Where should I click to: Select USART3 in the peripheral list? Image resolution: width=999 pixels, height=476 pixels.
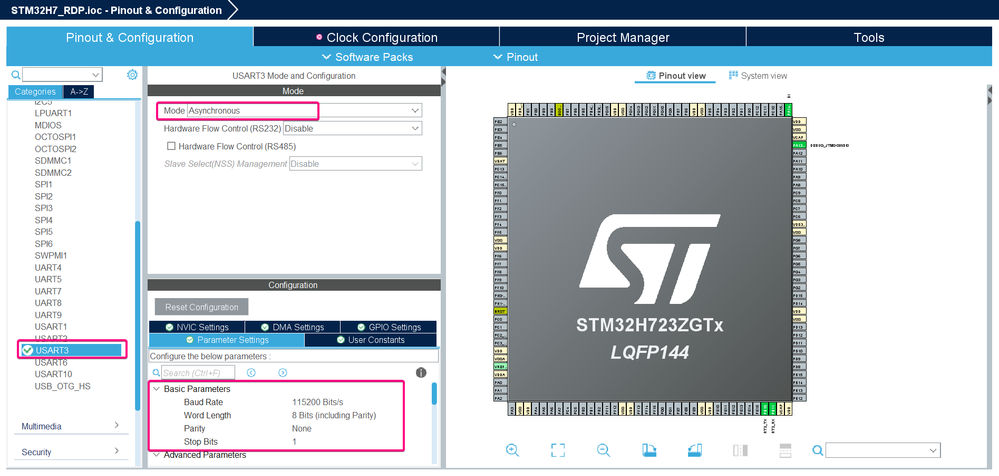coord(71,350)
